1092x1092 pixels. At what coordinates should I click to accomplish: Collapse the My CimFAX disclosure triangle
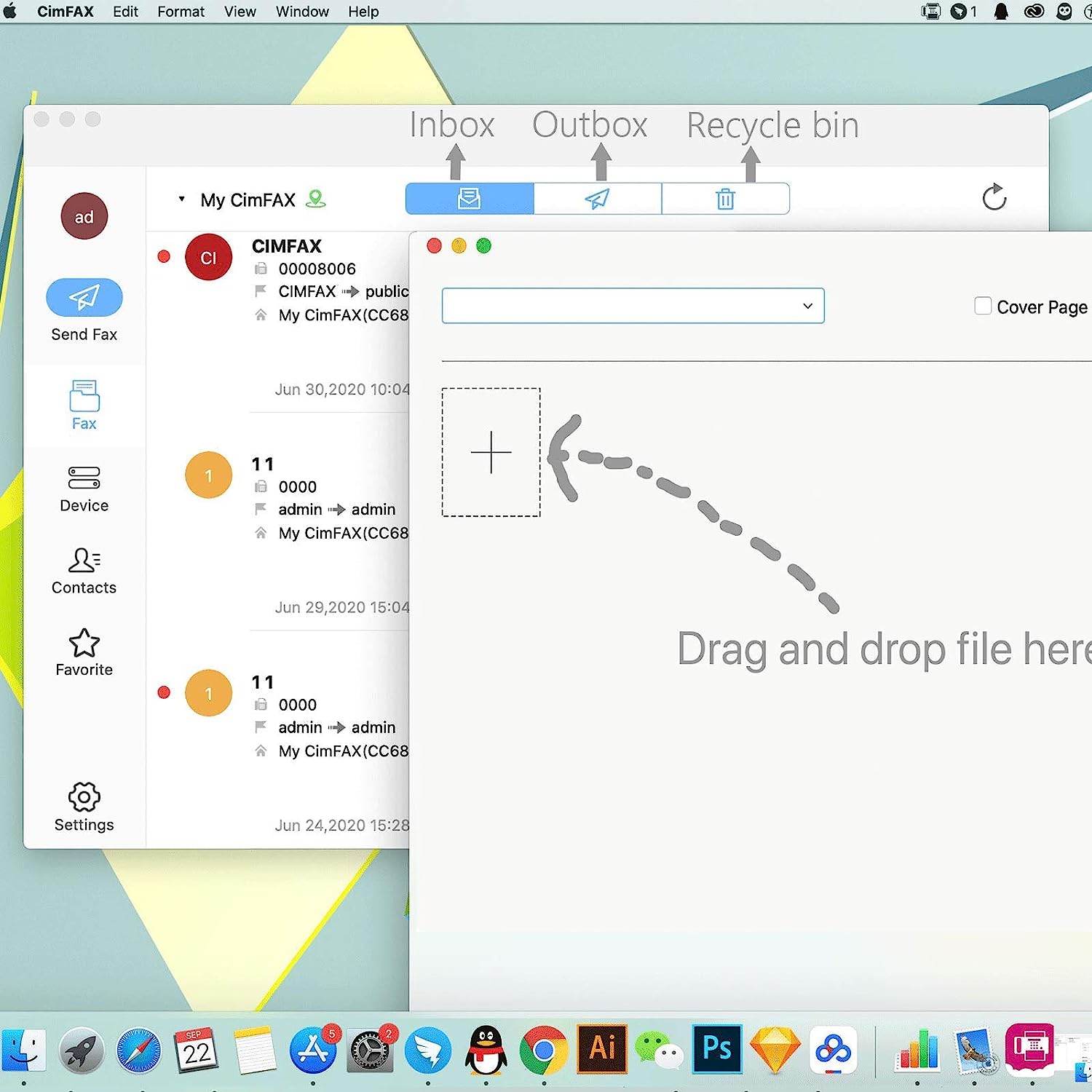pyautogui.click(x=181, y=199)
